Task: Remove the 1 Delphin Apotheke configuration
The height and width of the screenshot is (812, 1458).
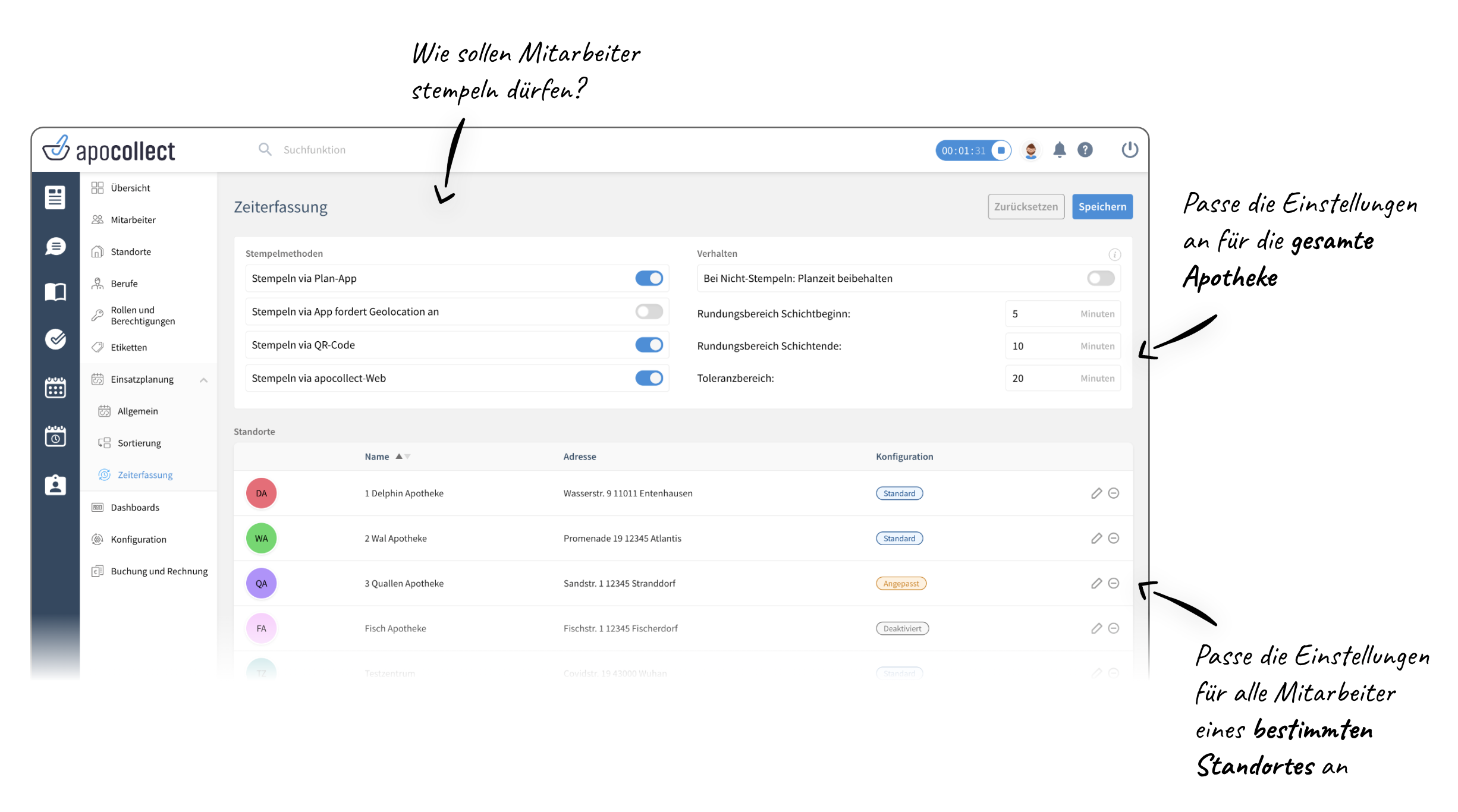Action: click(1114, 493)
